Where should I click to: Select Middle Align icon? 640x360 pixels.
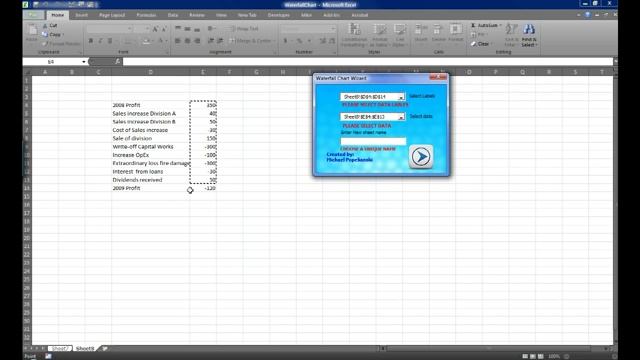coord(187,29)
